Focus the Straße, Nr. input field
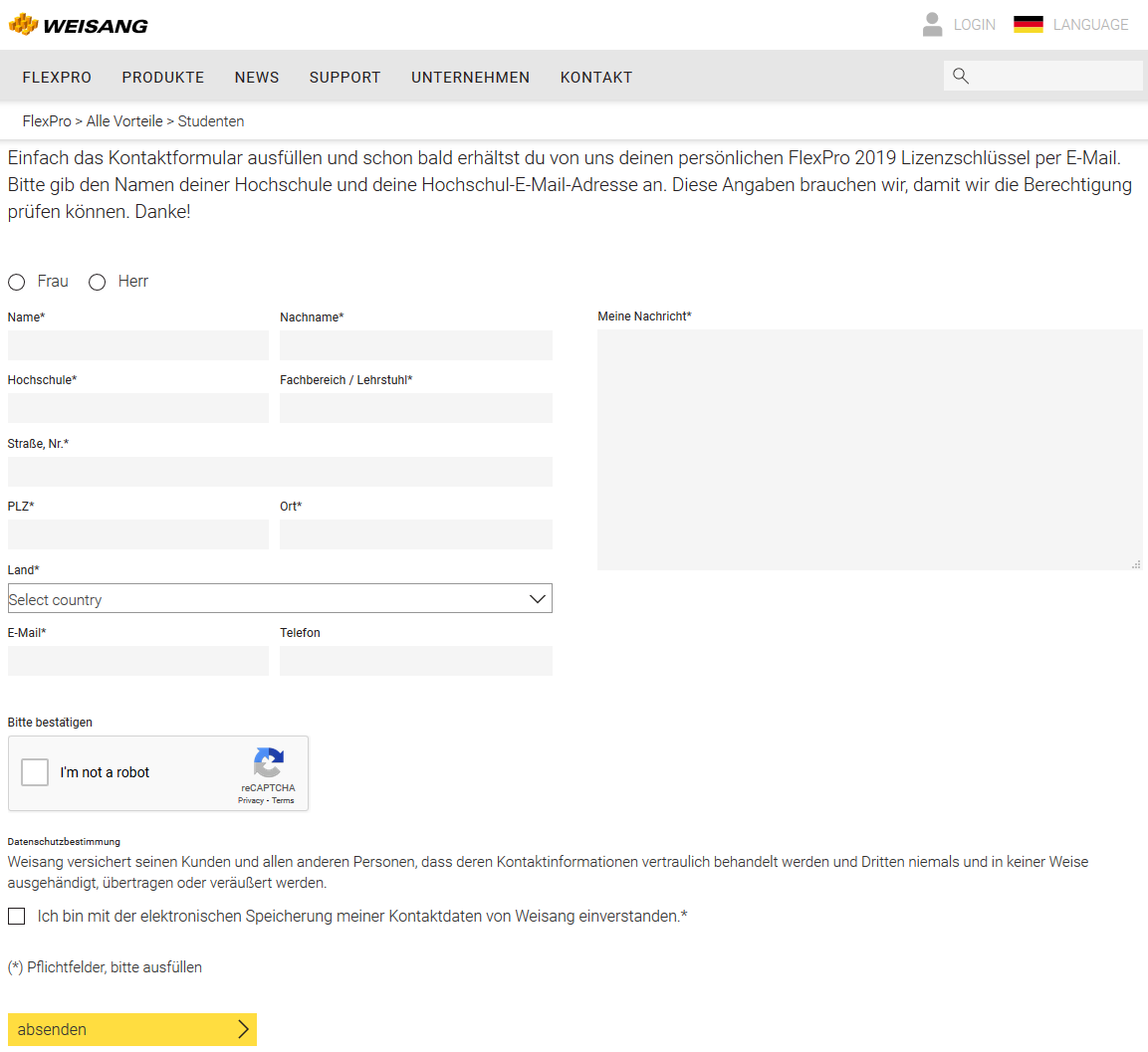 (280, 472)
